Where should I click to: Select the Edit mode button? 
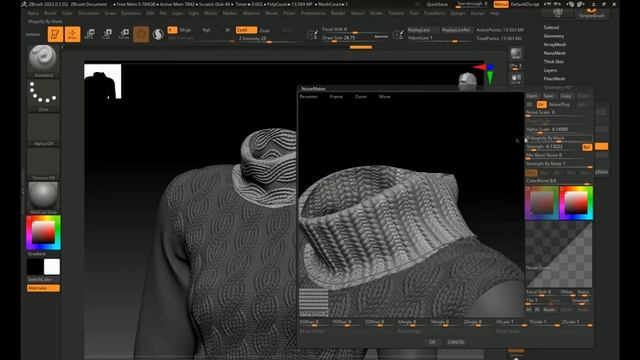tap(55, 34)
